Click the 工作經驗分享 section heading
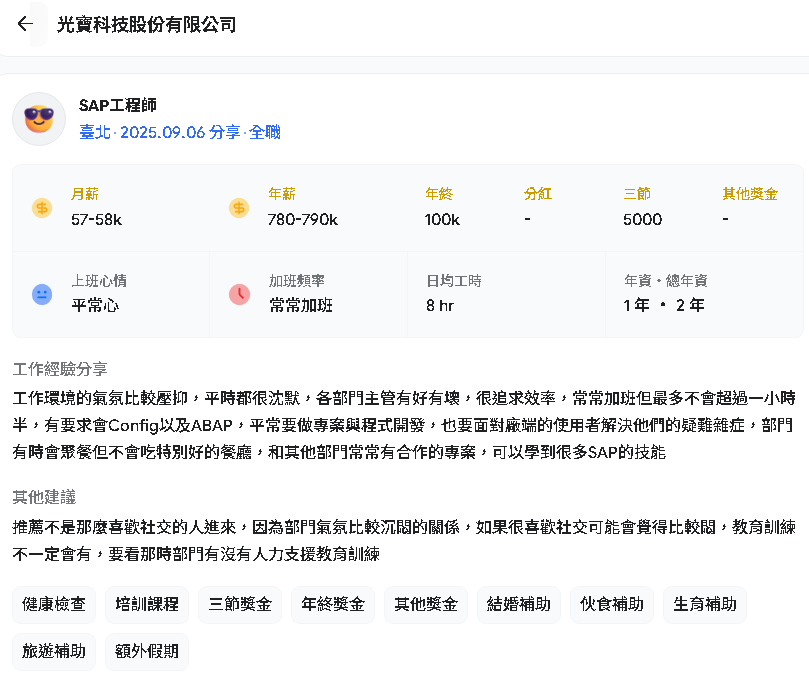 (x=60, y=369)
